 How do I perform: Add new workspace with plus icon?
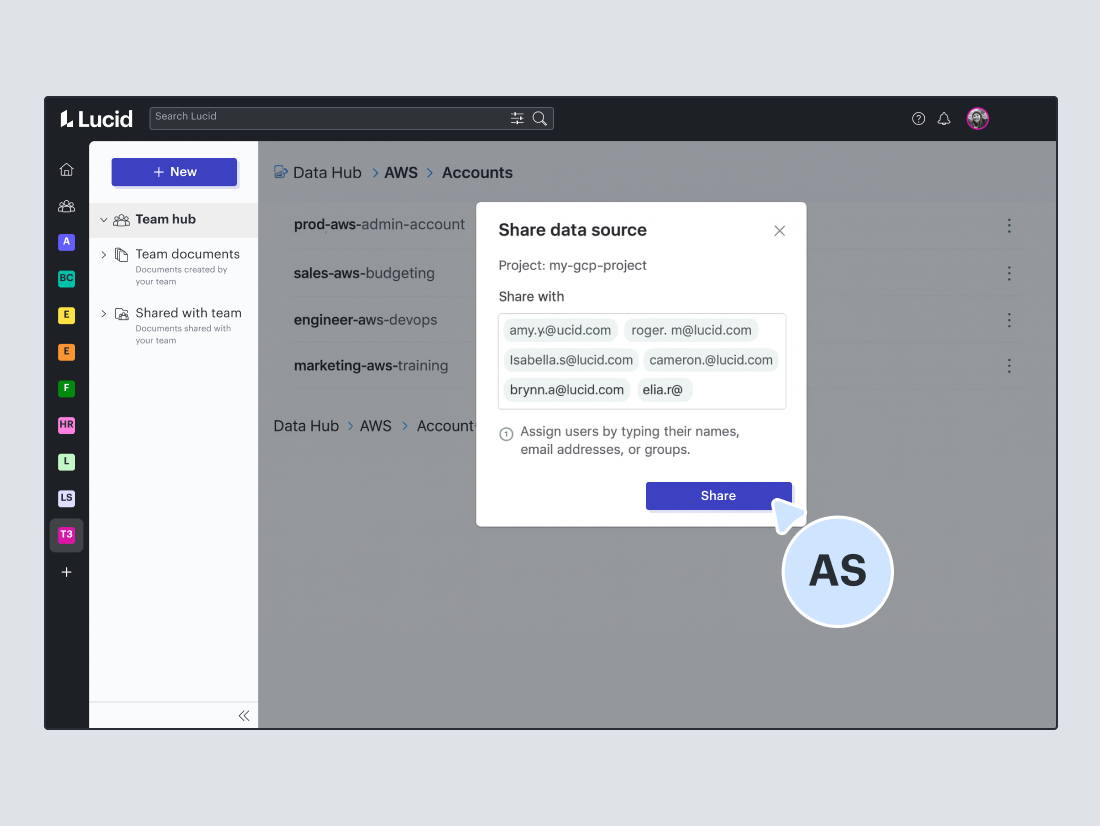[67, 572]
